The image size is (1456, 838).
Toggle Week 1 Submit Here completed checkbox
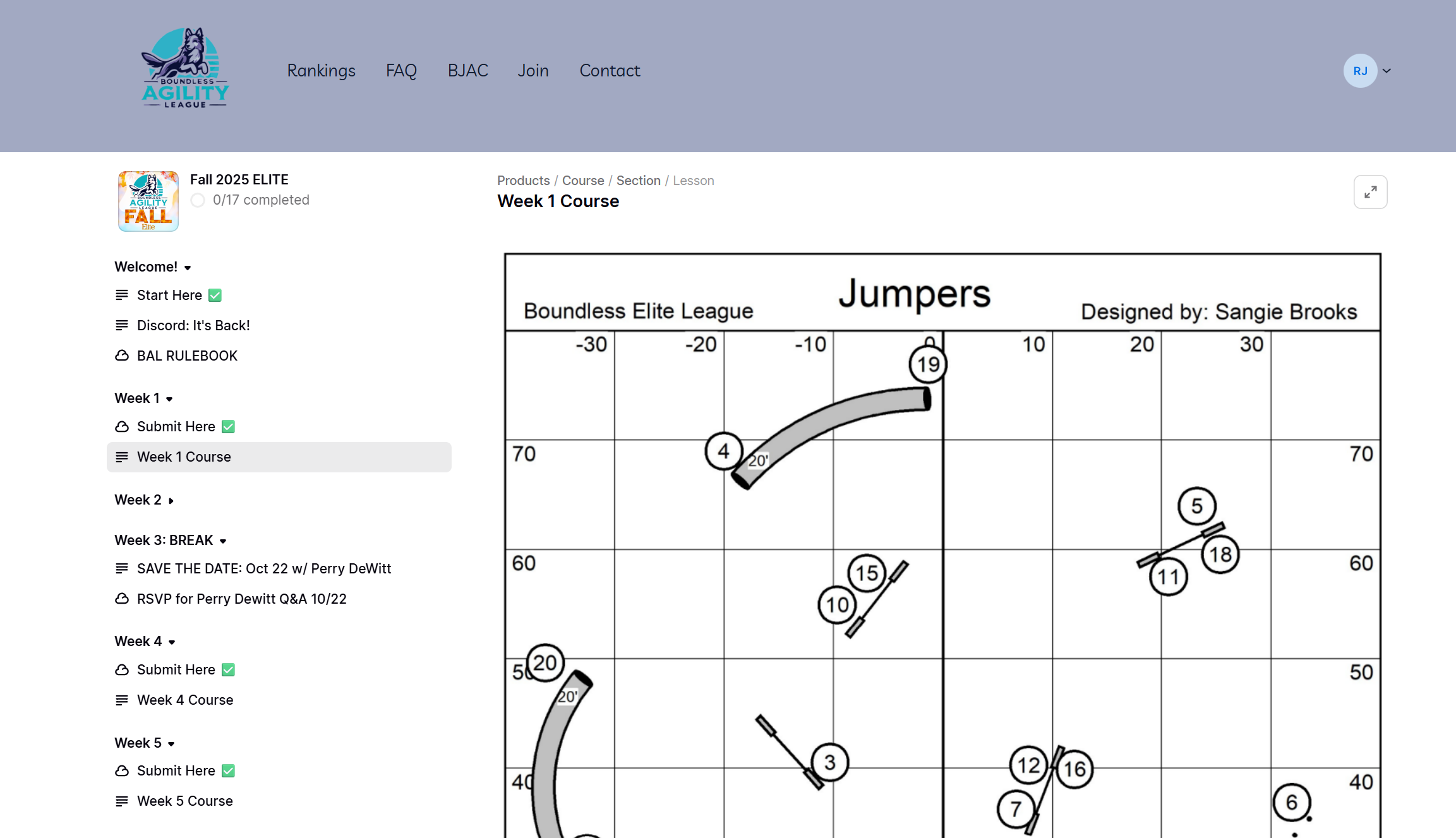pyautogui.click(x=229, y=427)
